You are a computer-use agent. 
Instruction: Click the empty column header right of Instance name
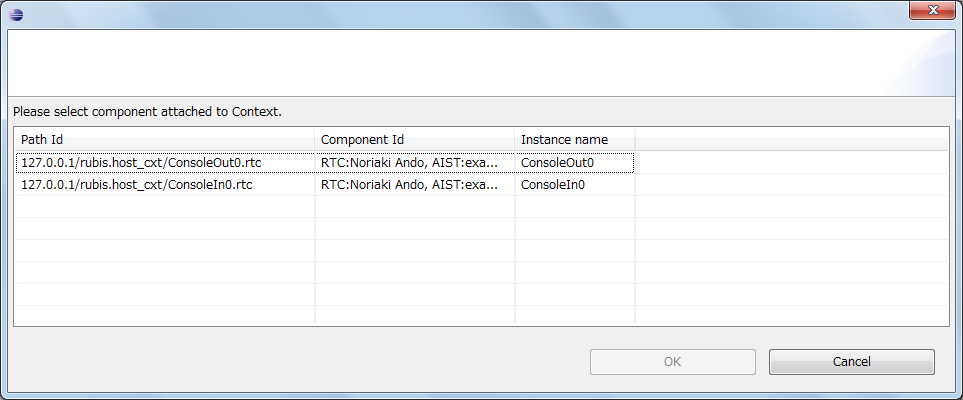(792, 139)
